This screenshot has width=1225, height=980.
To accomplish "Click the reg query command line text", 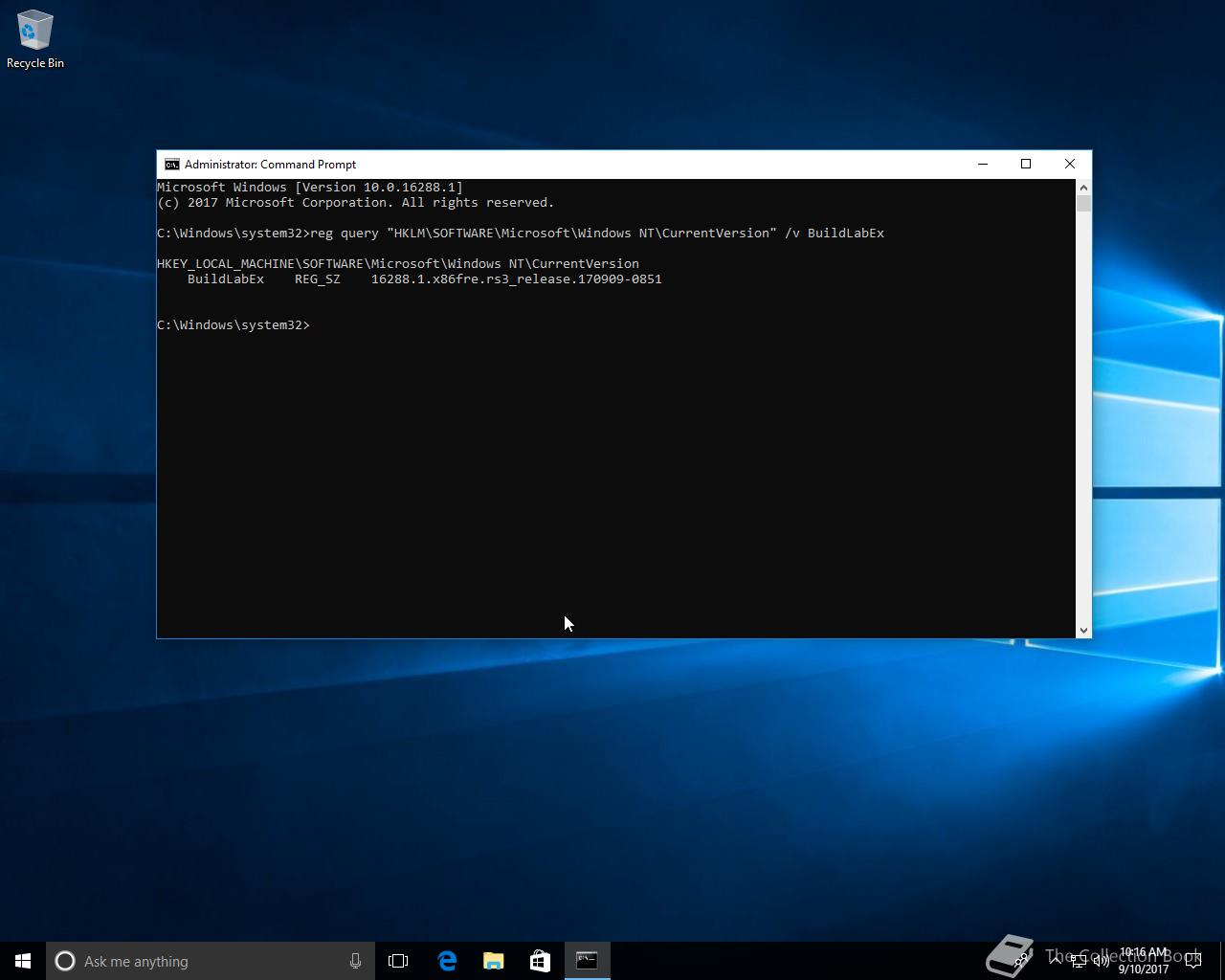I will [x=597, y=234].
